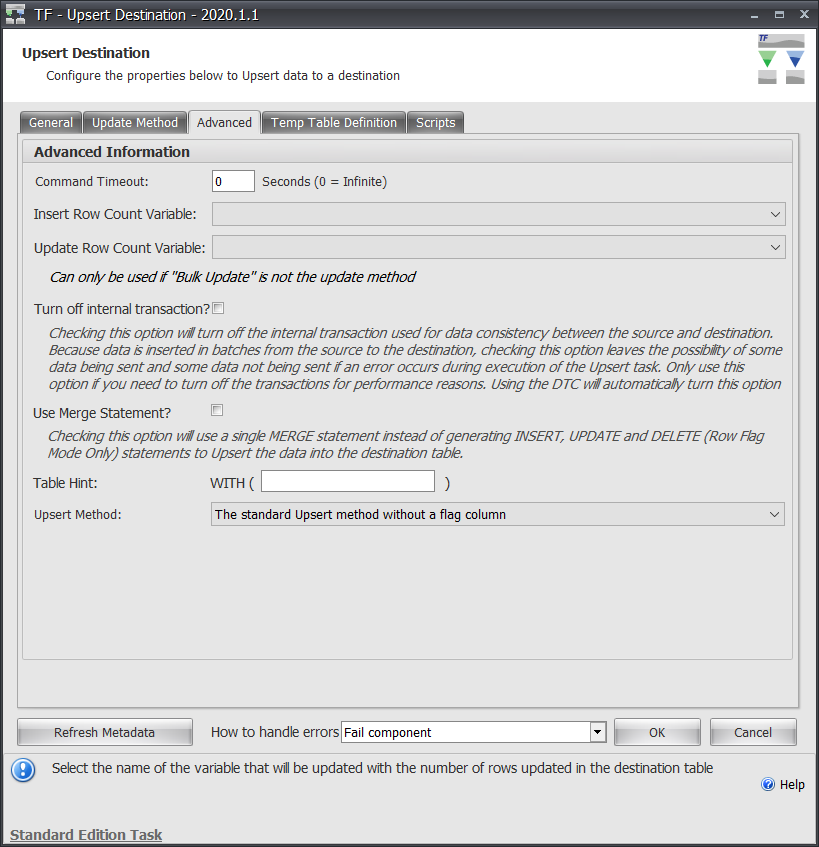Screen dimensions: 819x847
Task: Switch to the General tab
Action: tap(50, 122)
